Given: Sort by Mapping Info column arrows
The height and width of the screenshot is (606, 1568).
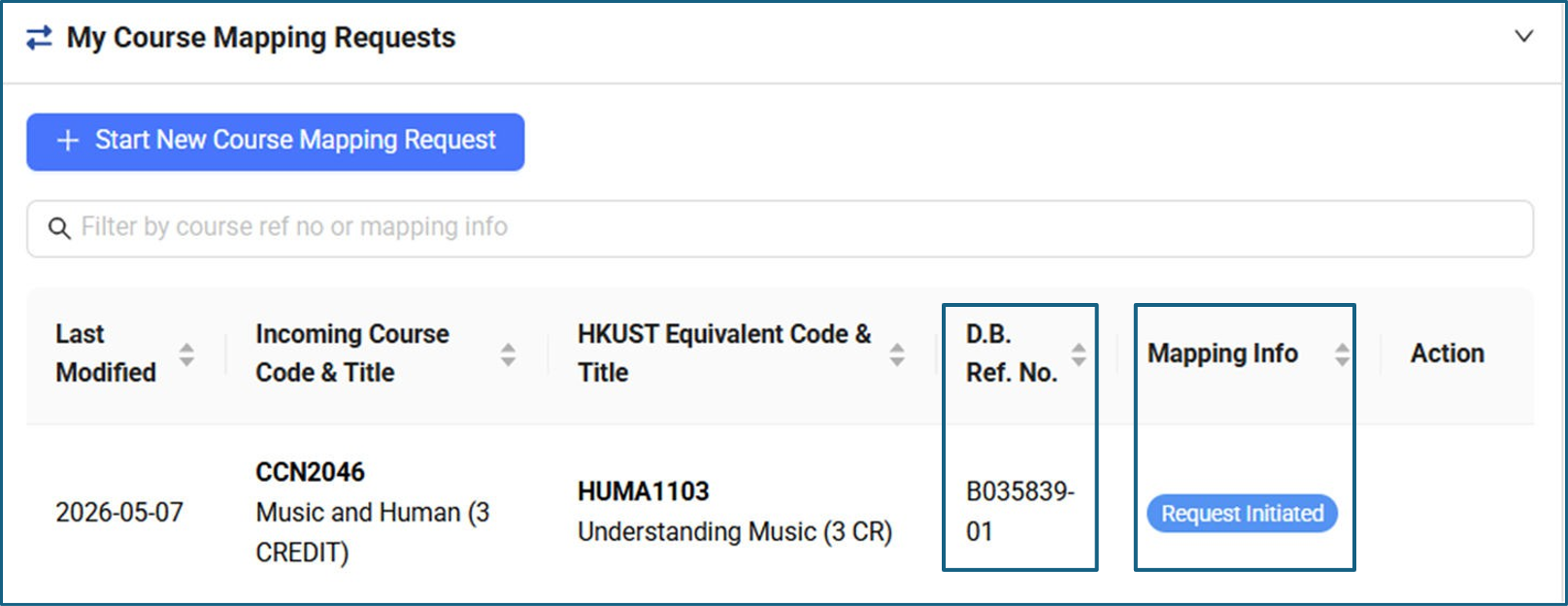Looking at the screenshot, I should [x=1342, y=354].
